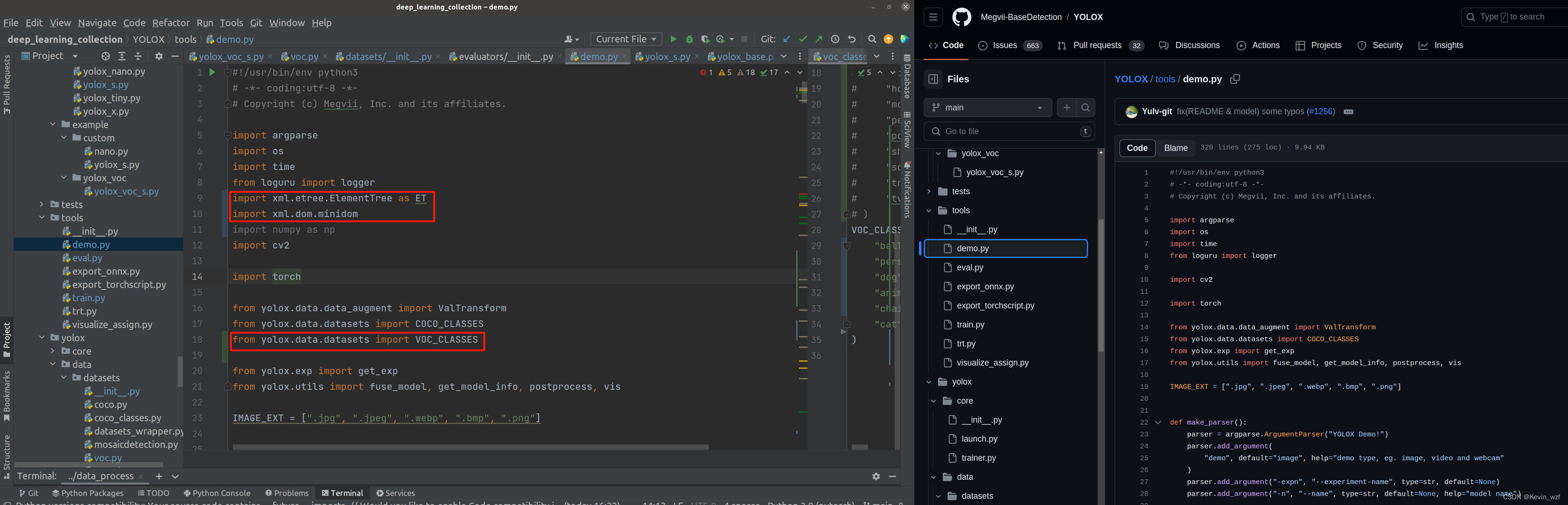Add file plus button in GitHub Files
The height and width of the screenshot is (505, 1568).
(1067, 108)
